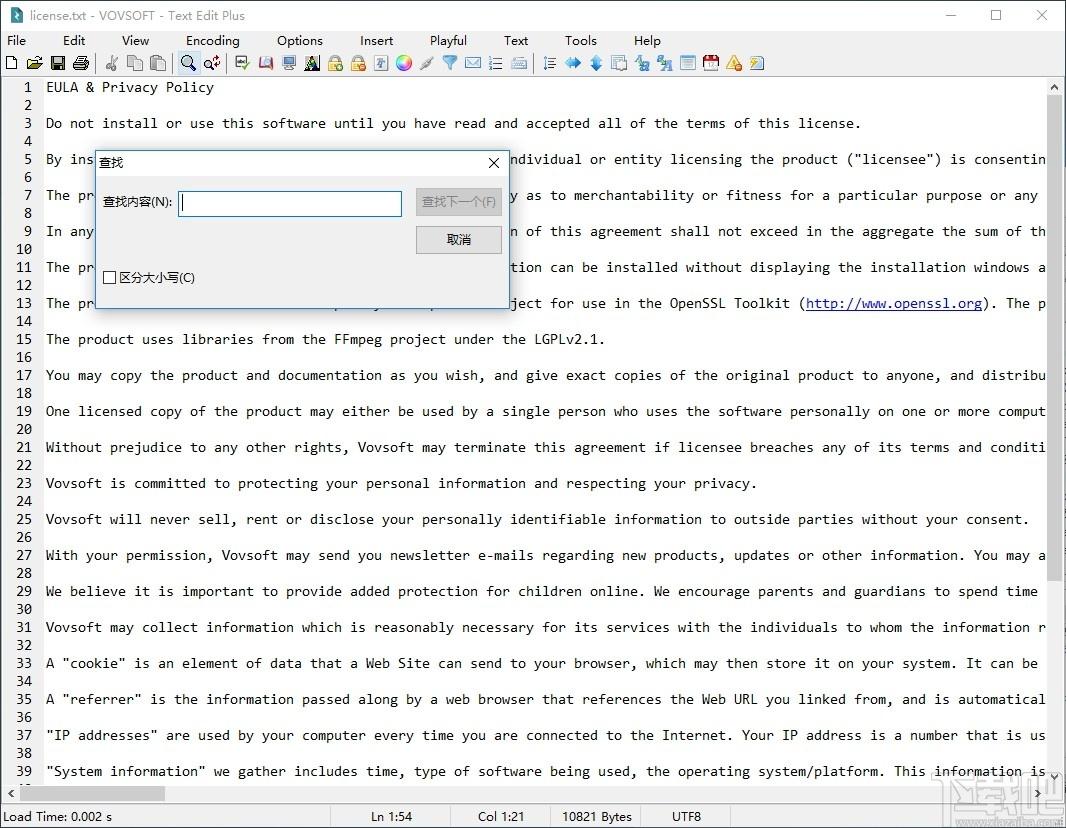Click the checkmark document toolbar icon
This screenshot has width=1066, height=828.
tap(243, 63)
